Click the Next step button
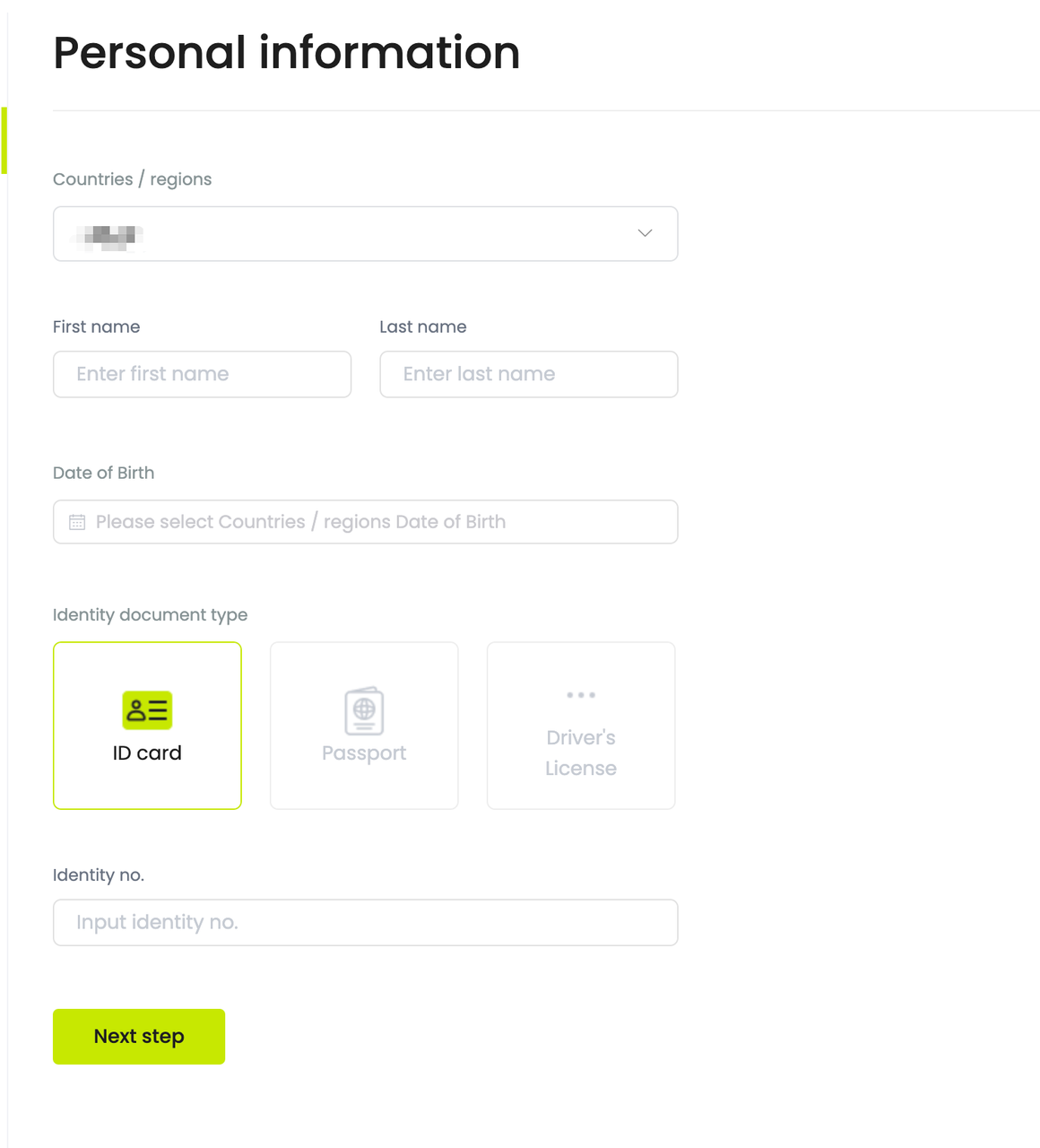The image size is (1040, 1148). (x=139, y=1037)
